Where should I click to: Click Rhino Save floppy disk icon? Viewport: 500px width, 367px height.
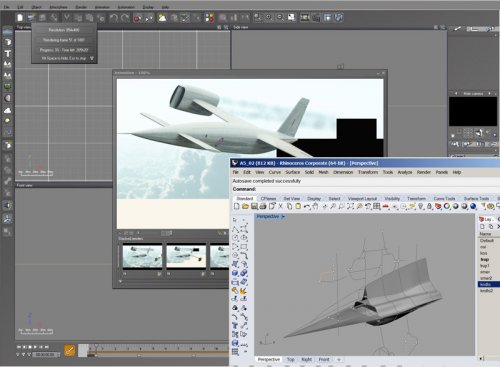[x=254, y=206]
